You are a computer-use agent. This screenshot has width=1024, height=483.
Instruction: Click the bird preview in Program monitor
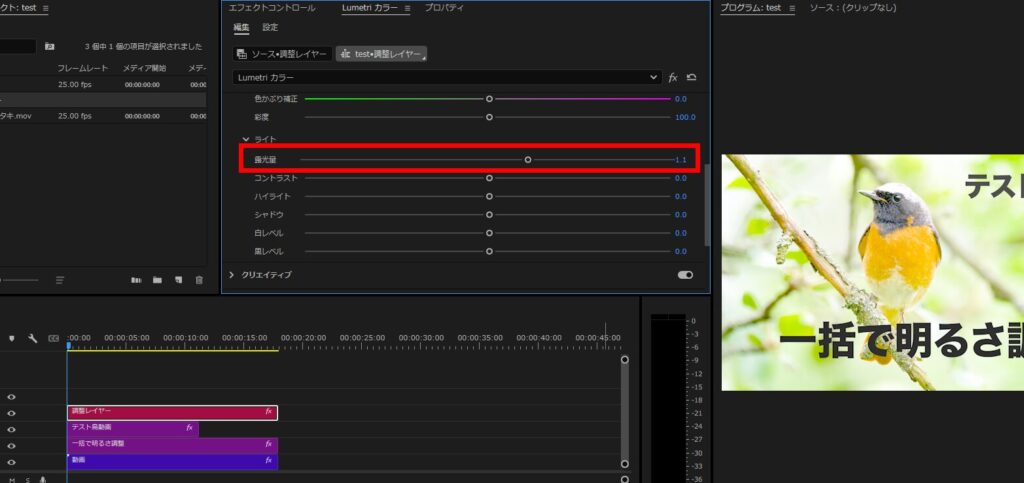click(x=872, y=273)
